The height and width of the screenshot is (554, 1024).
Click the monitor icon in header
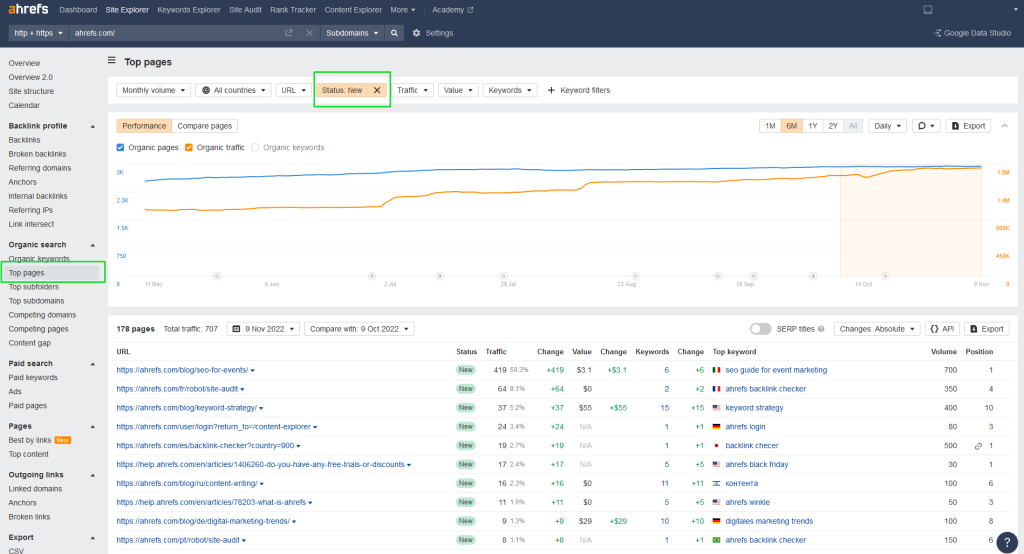(927, 10)
